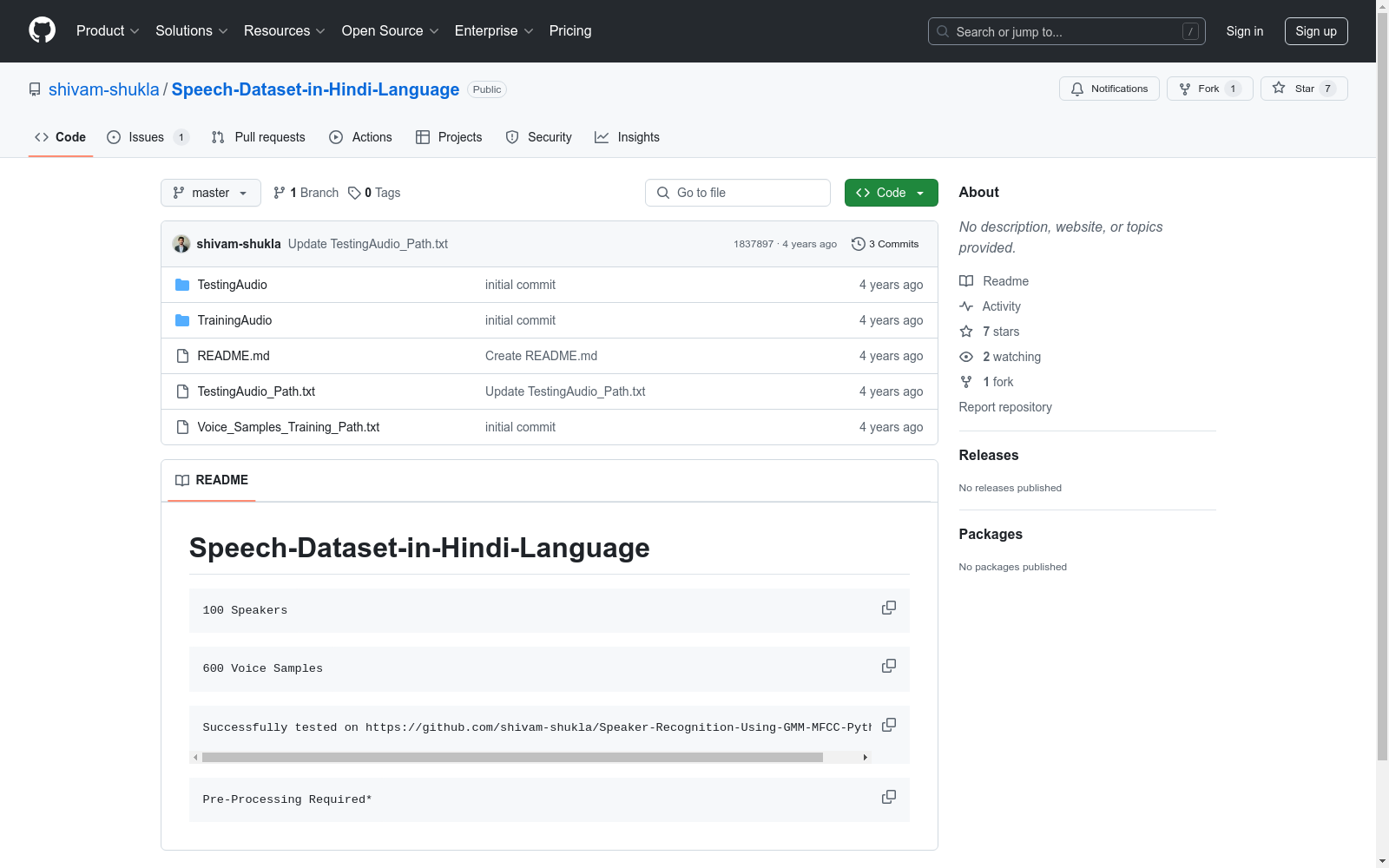Copy the '600 Voice Samples' code block
1389x868 pixels.
(889, 666)
